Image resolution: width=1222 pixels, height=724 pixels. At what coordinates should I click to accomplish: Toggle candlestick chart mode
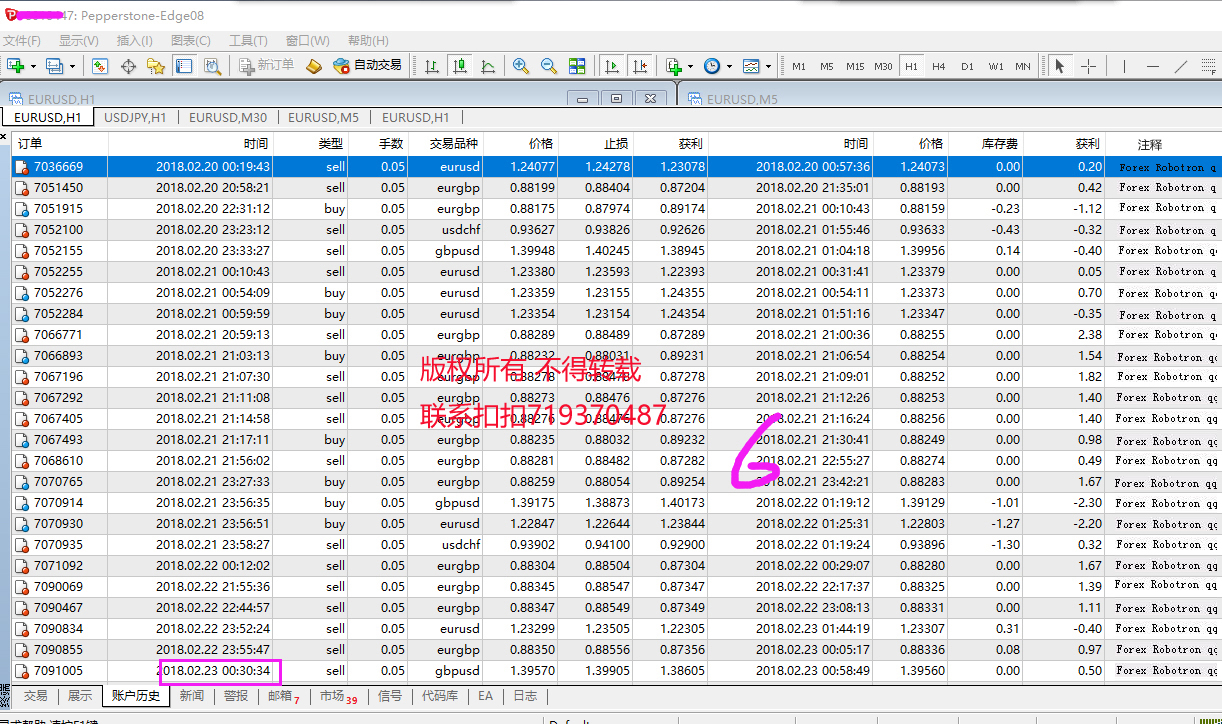tap(460, 66)
